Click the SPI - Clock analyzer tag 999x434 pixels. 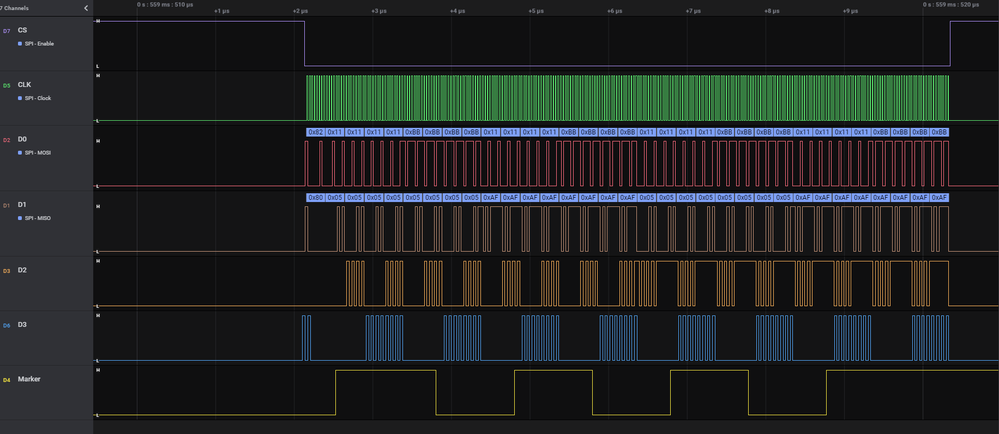37,98
